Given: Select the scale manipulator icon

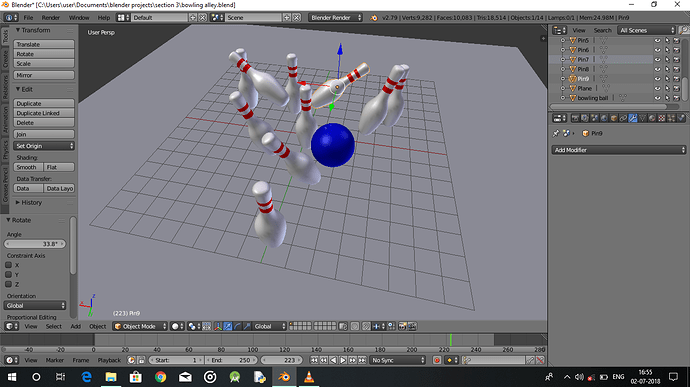Looking at the screenshot, I should (247, 326).
